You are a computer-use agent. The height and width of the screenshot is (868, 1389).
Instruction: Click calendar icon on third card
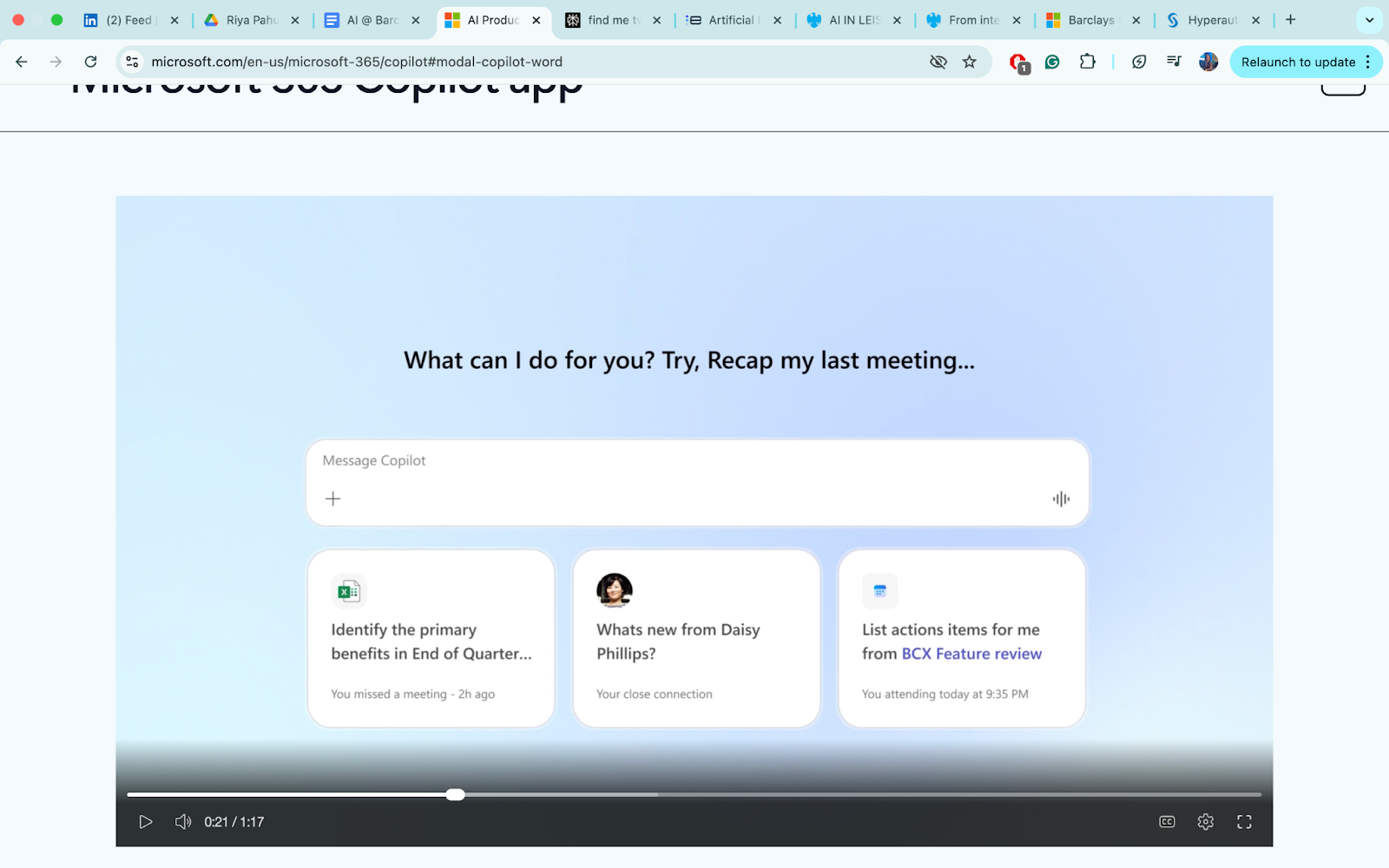[x=879, y=591]
